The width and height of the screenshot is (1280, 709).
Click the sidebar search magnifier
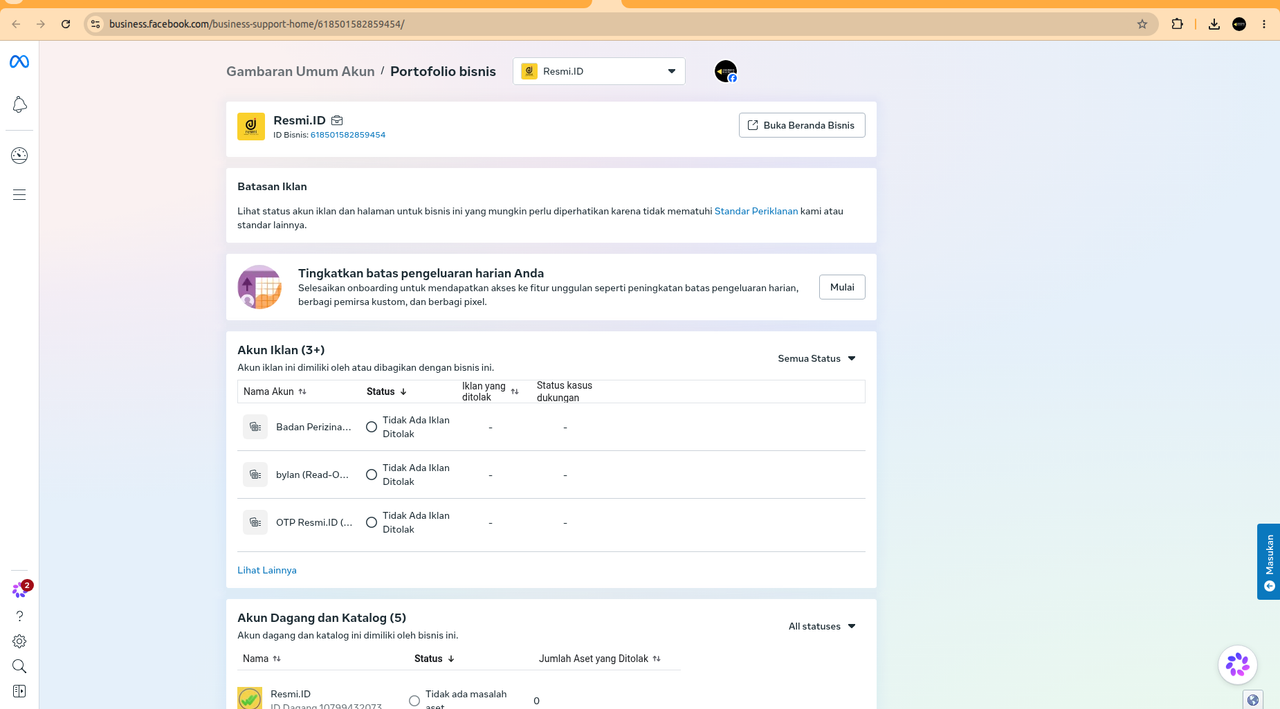[19, 666]
